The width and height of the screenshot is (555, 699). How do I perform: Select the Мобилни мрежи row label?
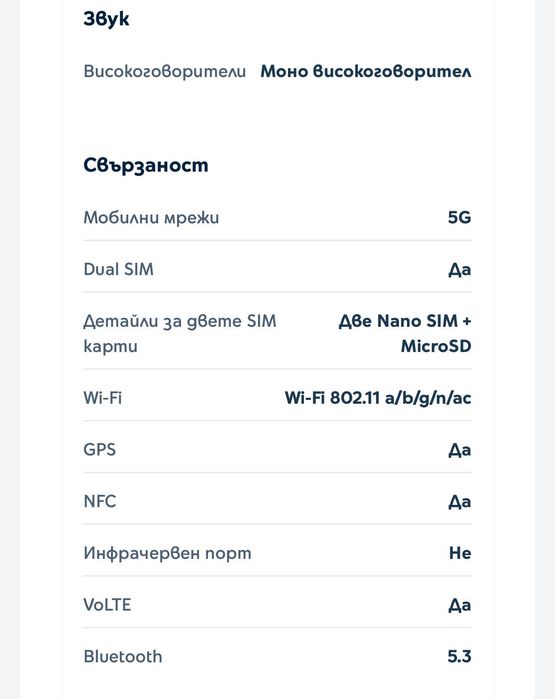(x=151, y=218)
